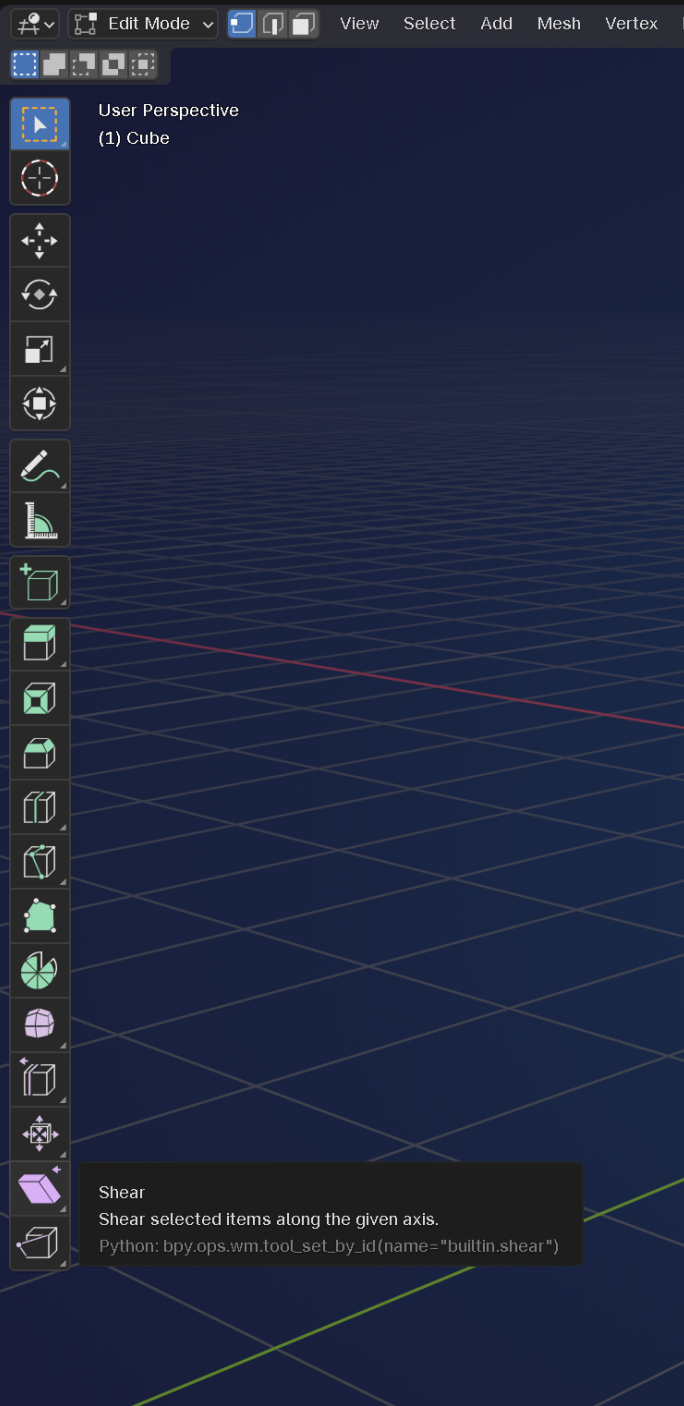Set selection mode to new selection
The width and height of the screenshot is (684, 1406).
(x=25, y=65)
